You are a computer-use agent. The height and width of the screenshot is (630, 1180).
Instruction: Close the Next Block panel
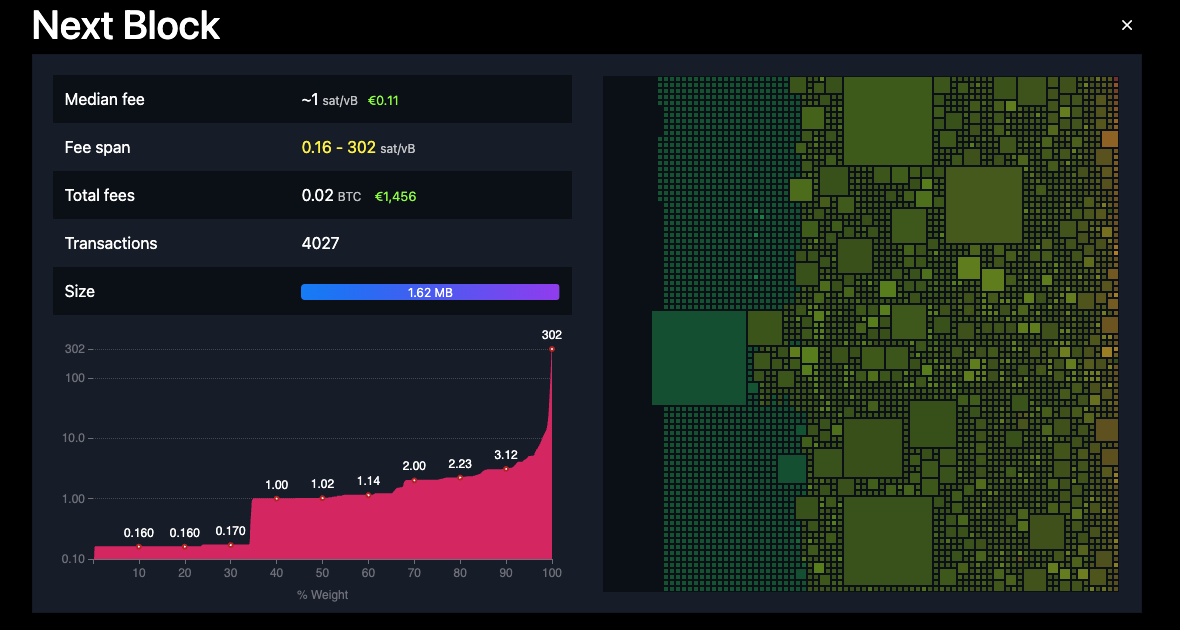tap(1127, 26)
